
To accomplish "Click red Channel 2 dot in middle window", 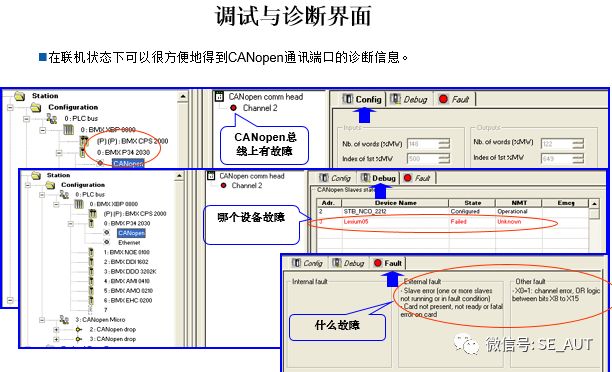I will click(224, 185).
